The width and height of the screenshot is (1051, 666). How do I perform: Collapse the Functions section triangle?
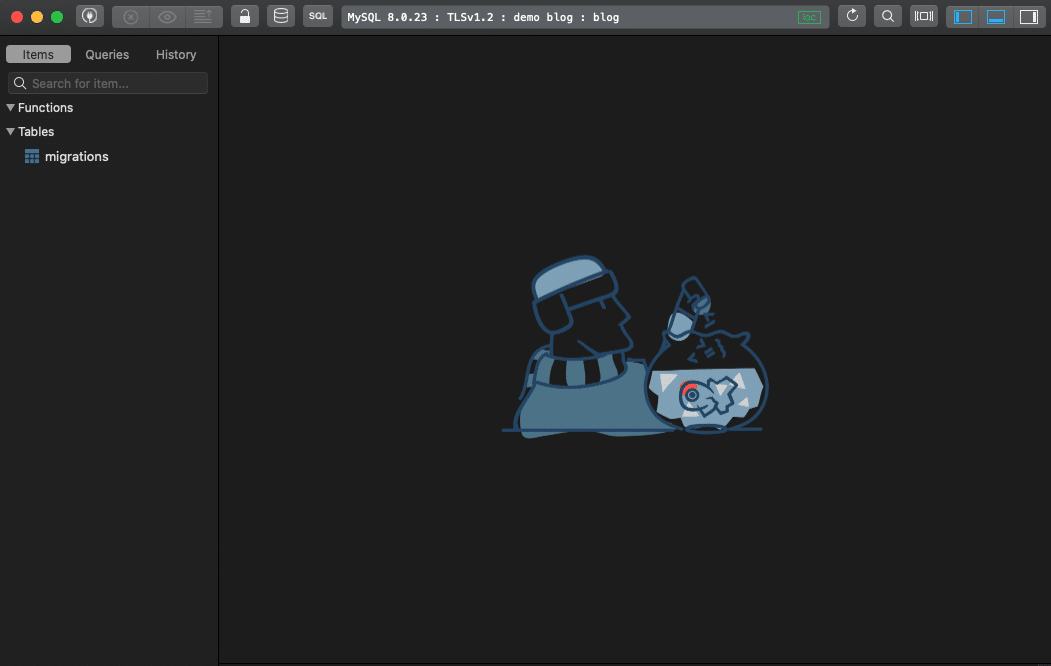click(10, 107)
